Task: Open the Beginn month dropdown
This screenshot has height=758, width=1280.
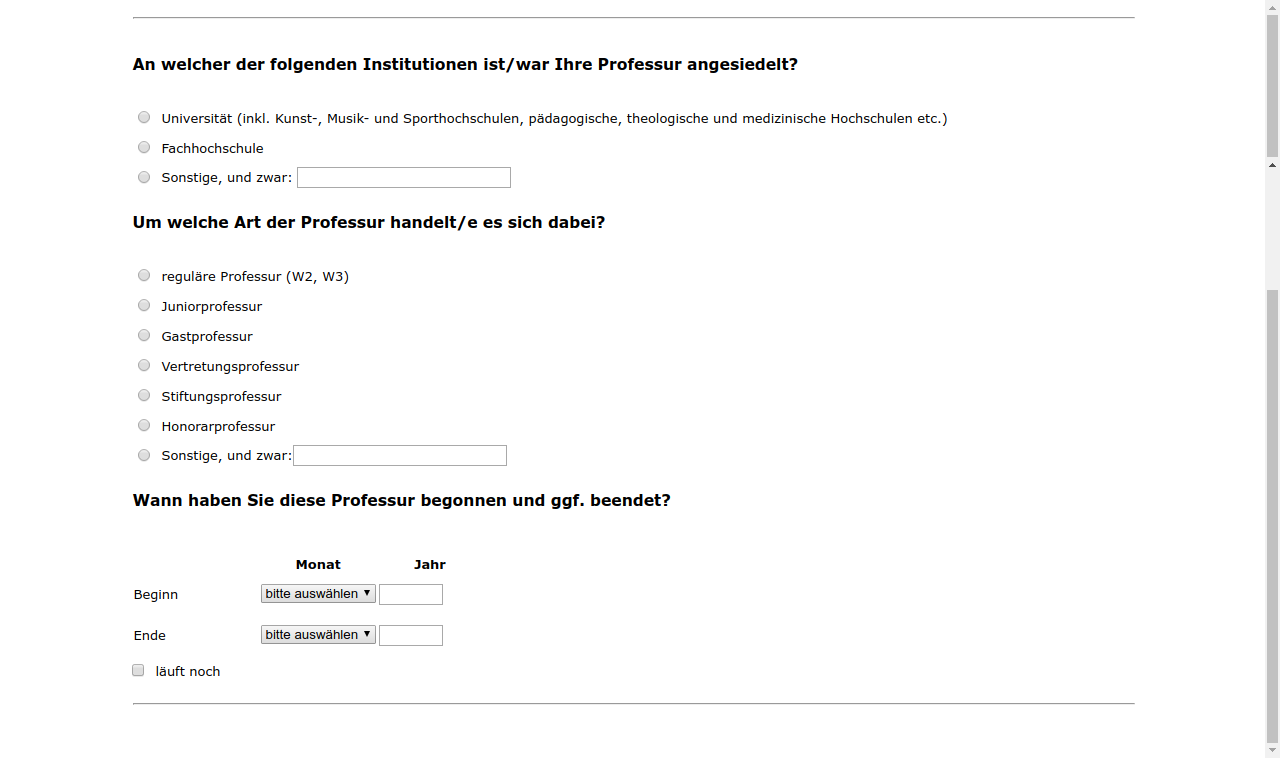Action: (318, 594)
